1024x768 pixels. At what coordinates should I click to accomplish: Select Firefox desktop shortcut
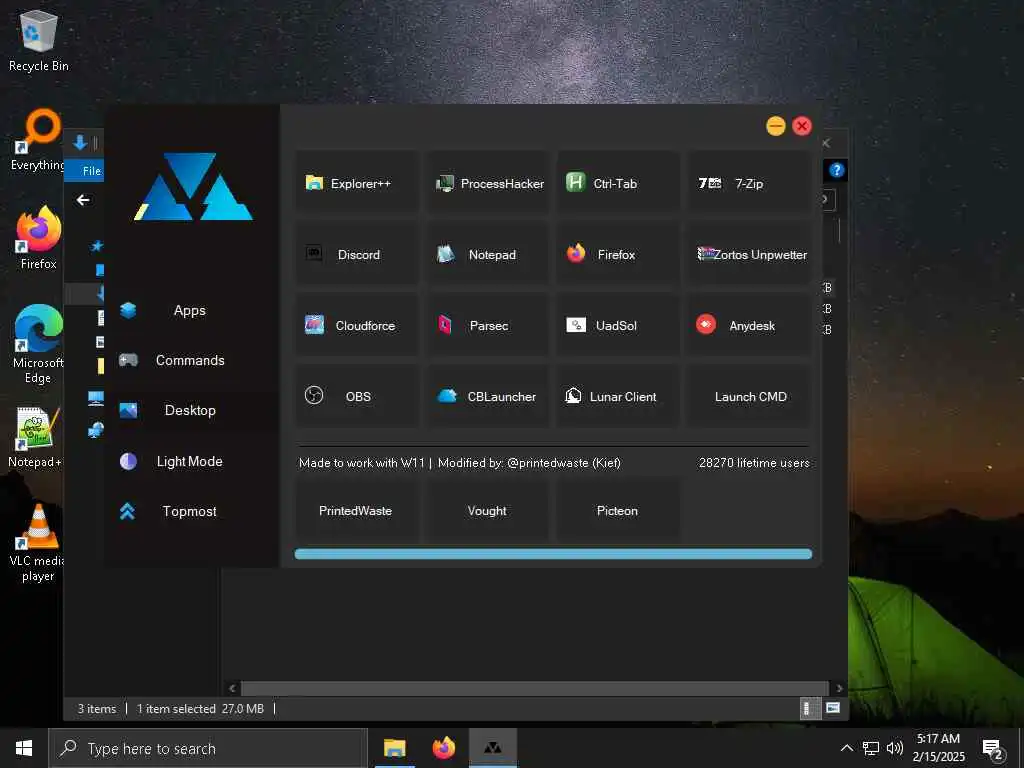pos(39,238)
